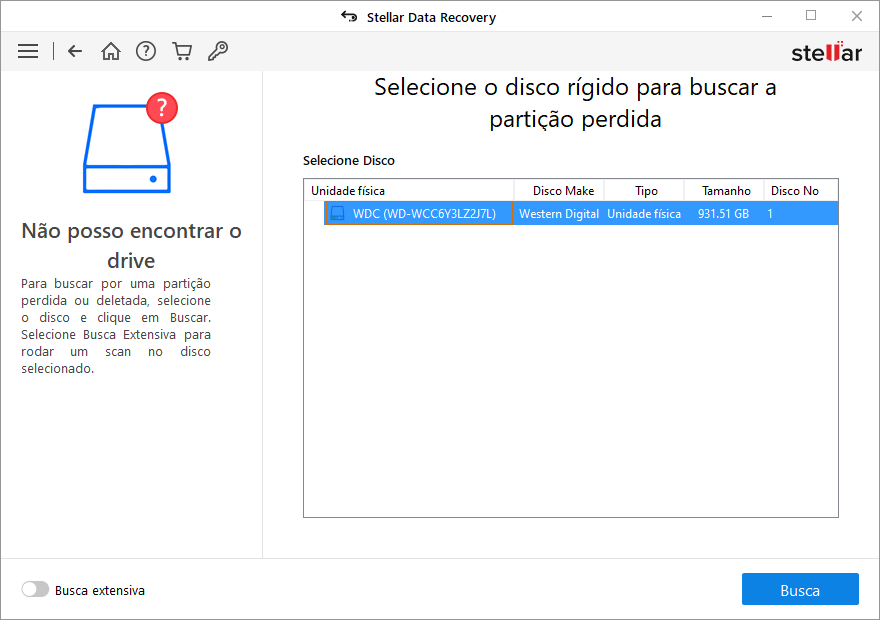Close the Stellar Data Recovery window
Viewport: 880px width, 620px height.
[856, 16]
